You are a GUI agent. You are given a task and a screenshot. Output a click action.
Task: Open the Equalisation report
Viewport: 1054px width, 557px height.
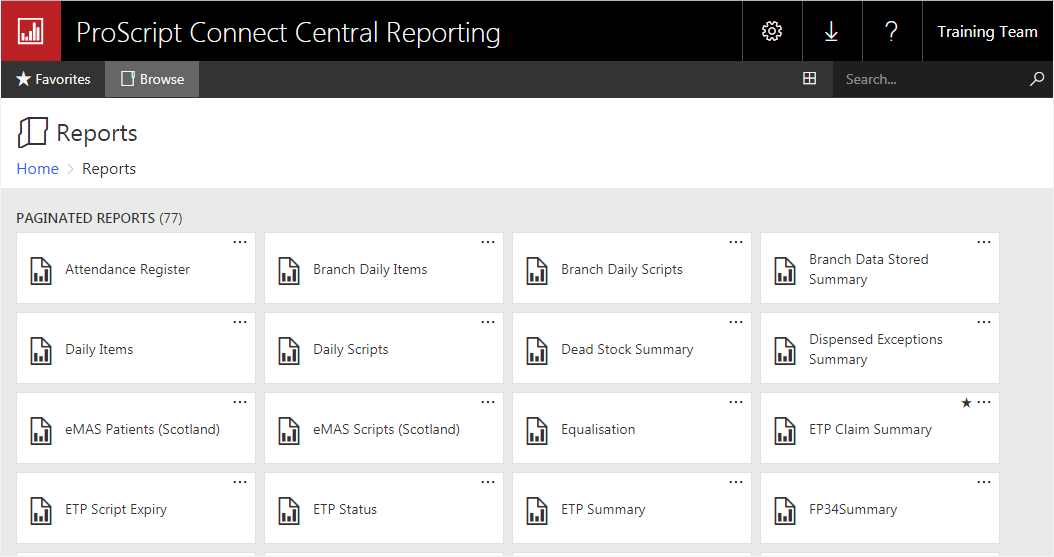(632, 428)
